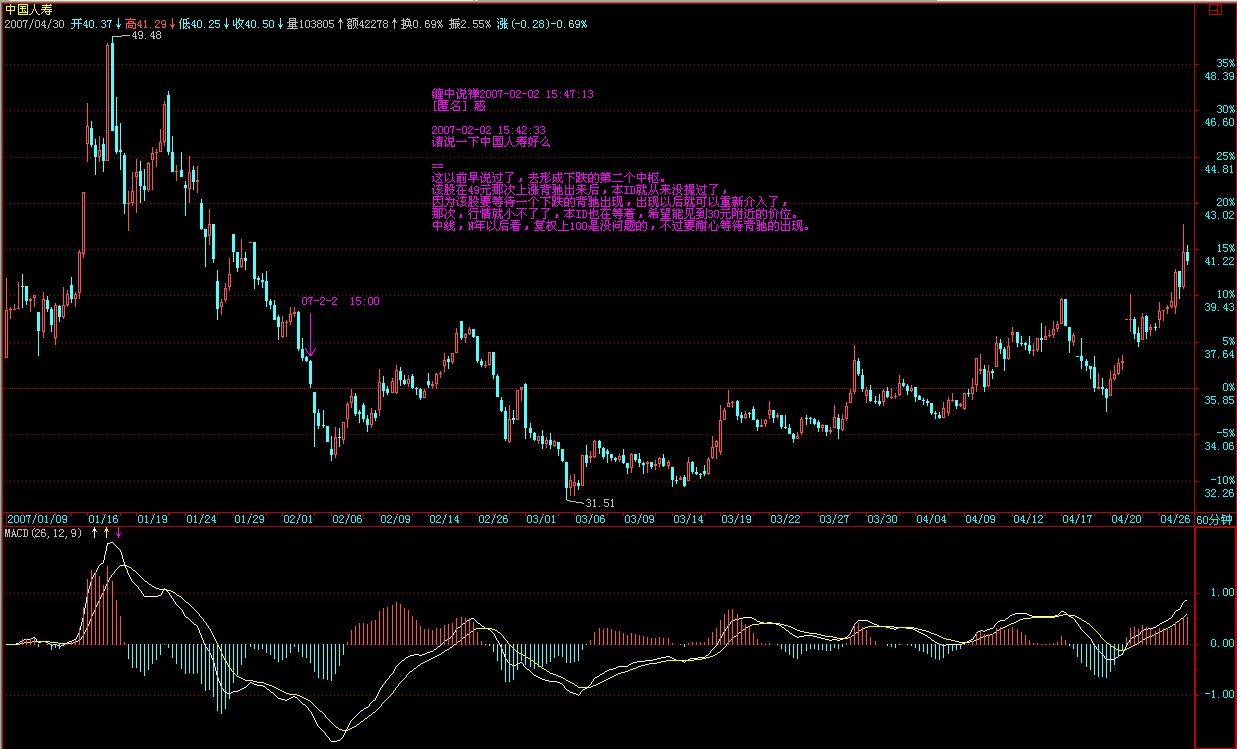Click the 07-2-2 15:00 annotation label

(x=340, y=301)
